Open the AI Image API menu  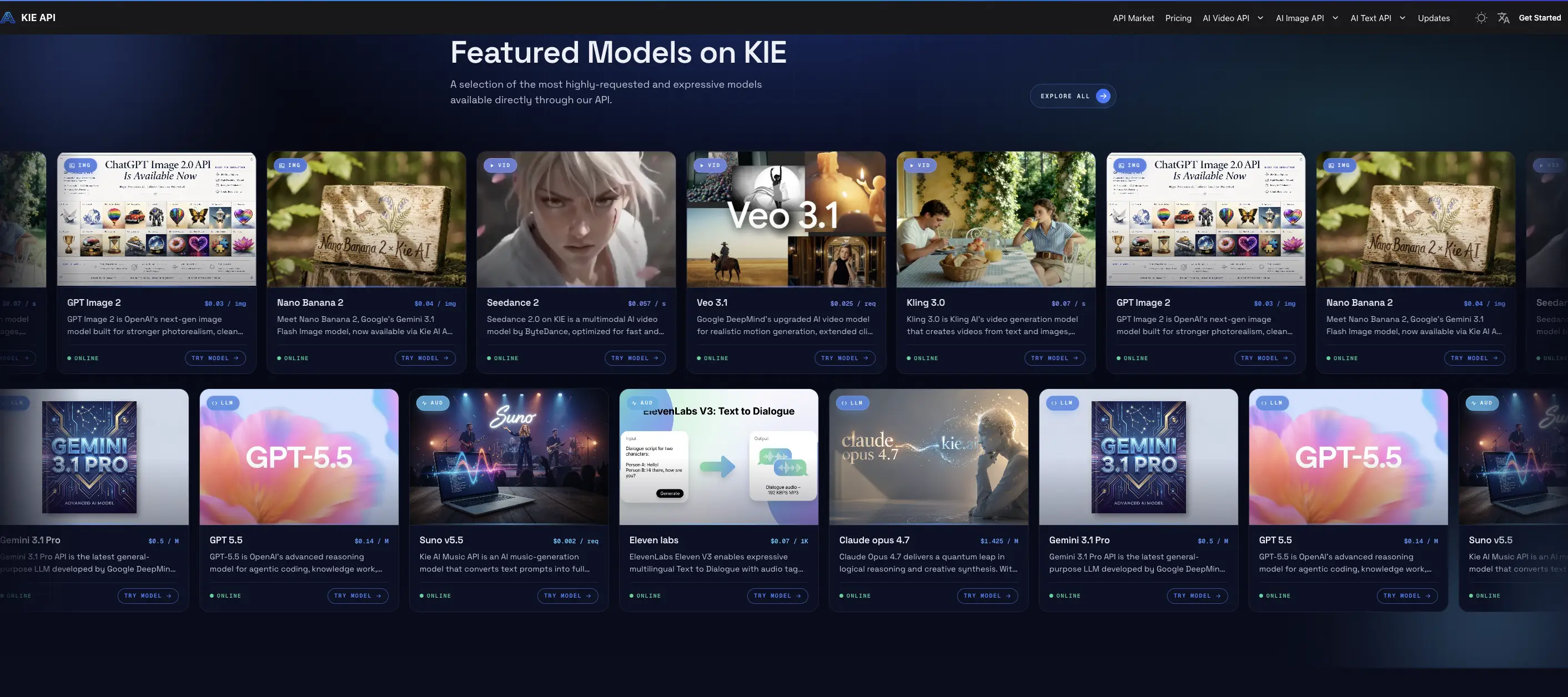pos(1300,18)
